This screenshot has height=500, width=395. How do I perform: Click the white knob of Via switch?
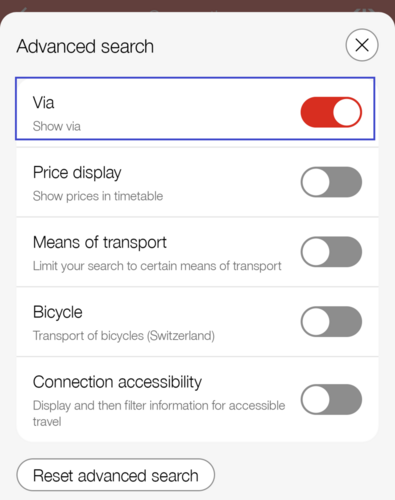pyautogui.click(x=346, y=112)
